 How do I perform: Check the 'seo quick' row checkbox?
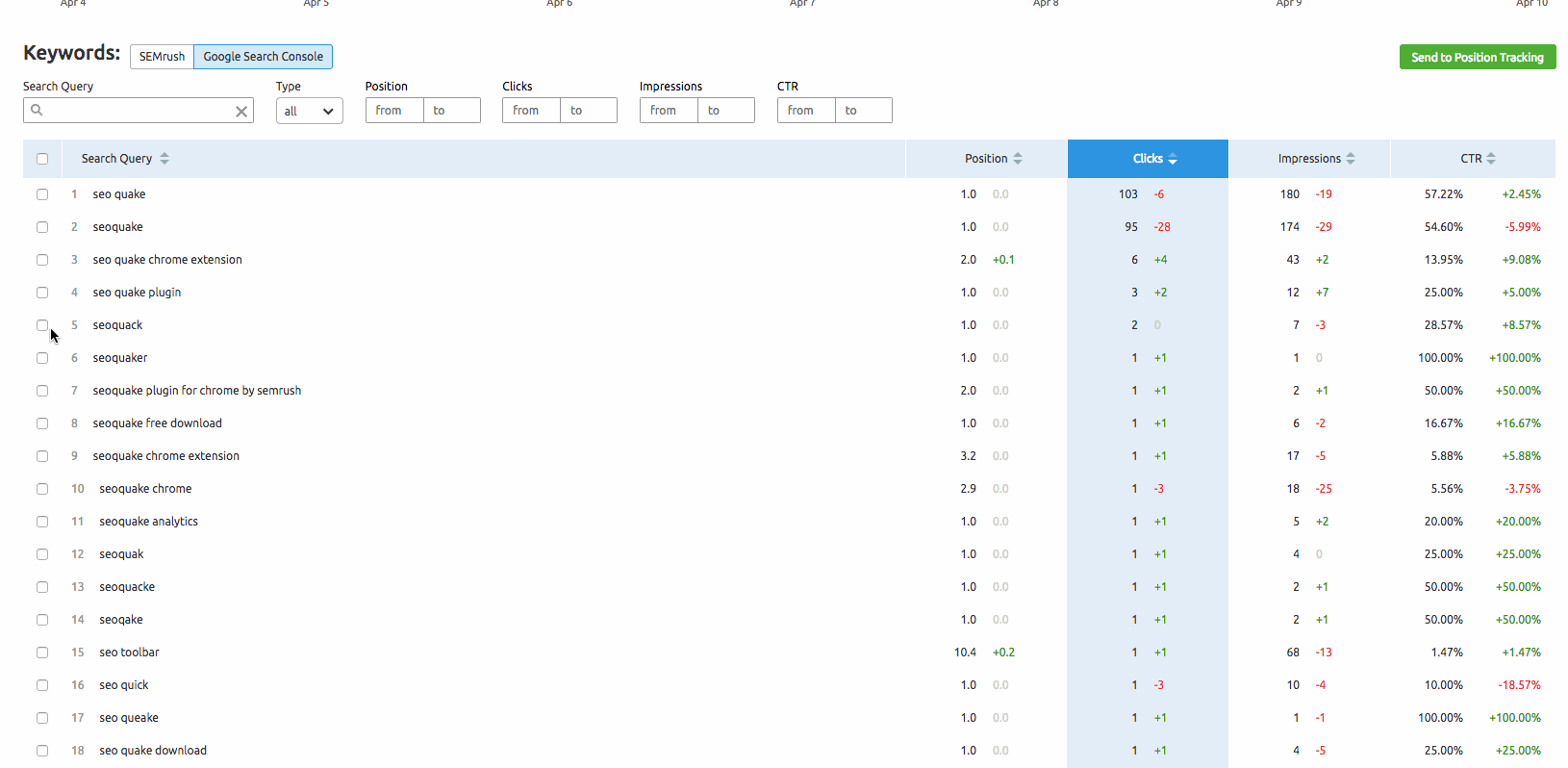(x=42, y=685)
